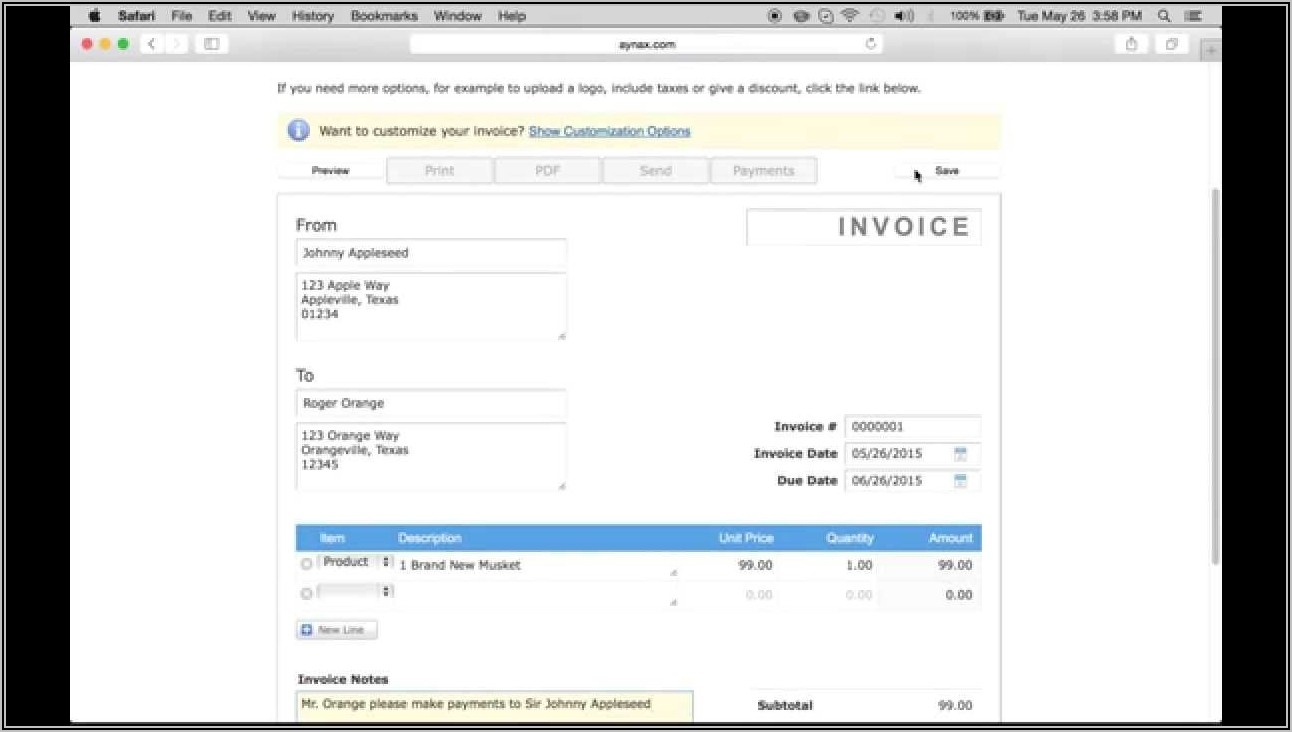Adjust the volume control in menu bar
The height and width of the screenshot is (732, 1292).
[x=903, y=16]
